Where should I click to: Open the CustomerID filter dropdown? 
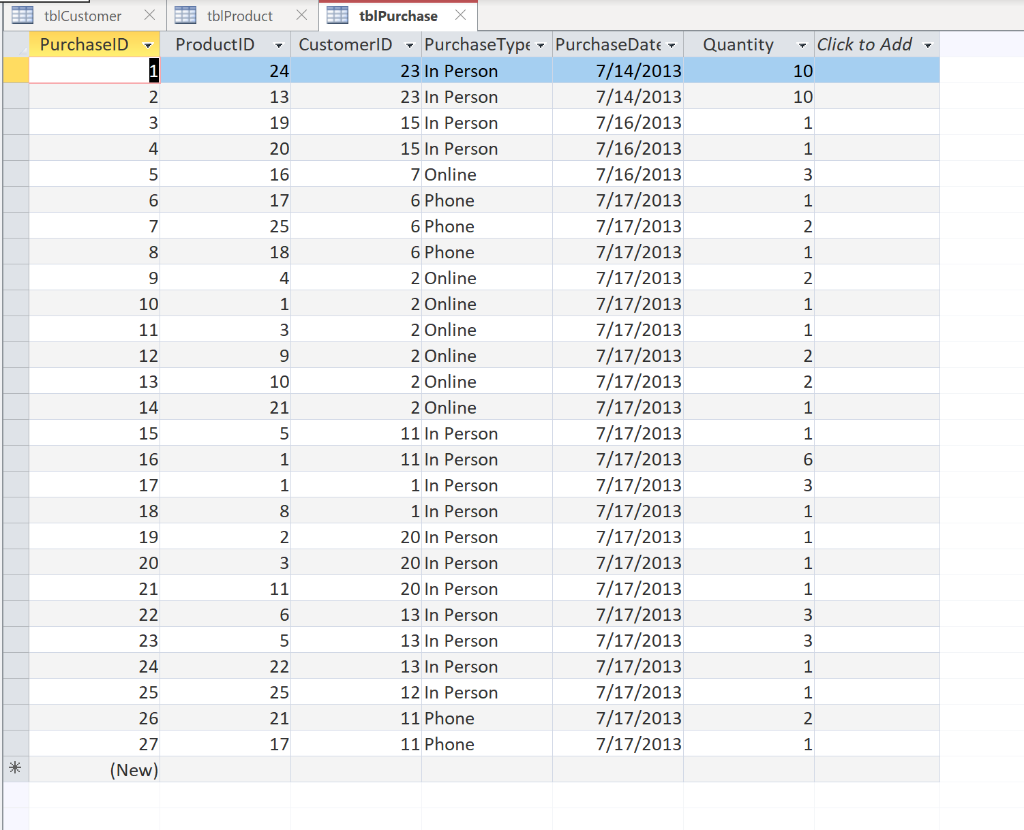point(410,44)
